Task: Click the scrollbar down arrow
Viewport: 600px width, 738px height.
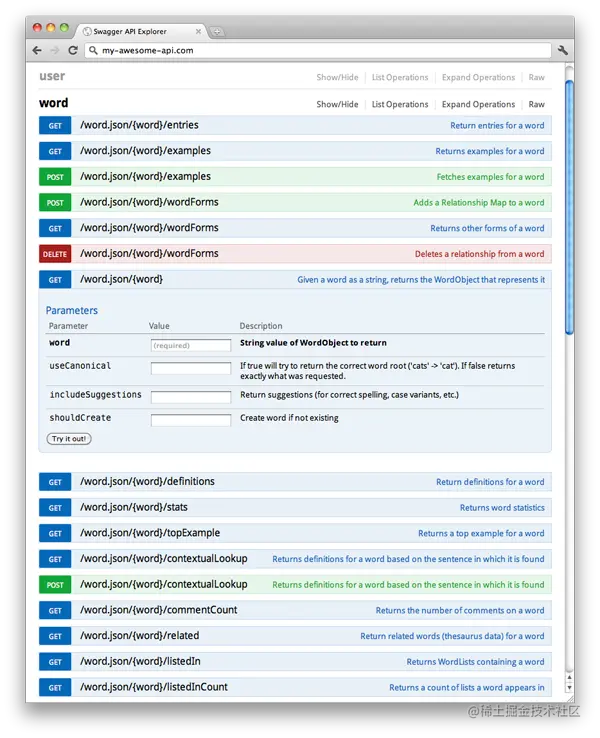Action: point(569,688)
